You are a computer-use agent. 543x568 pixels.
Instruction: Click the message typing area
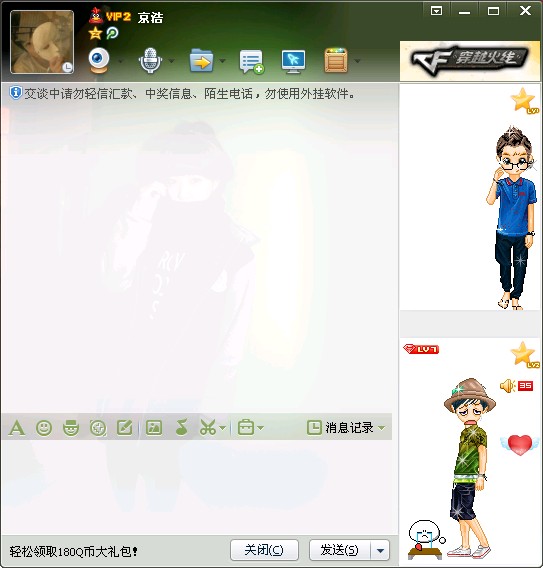(197, 487)
